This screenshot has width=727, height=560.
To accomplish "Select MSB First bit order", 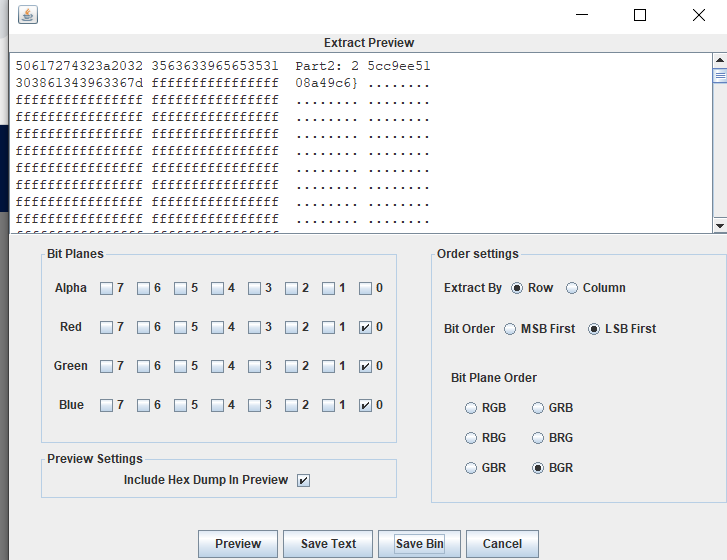I will (x=511, y=329).
